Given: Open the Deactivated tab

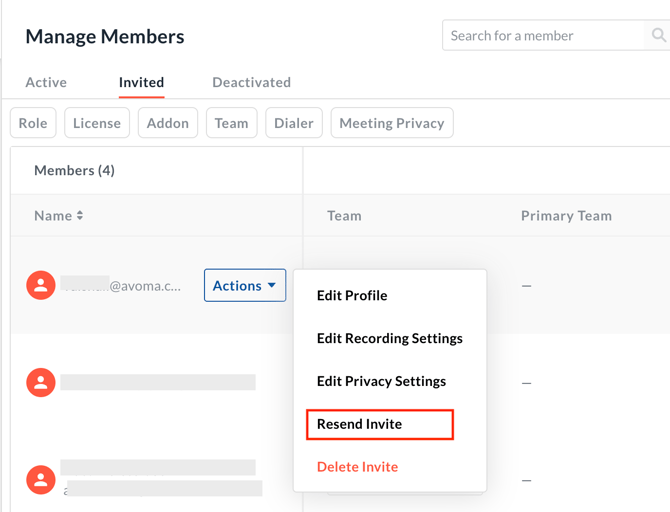Looking at the screenshot, I should (x=252, y=82).
